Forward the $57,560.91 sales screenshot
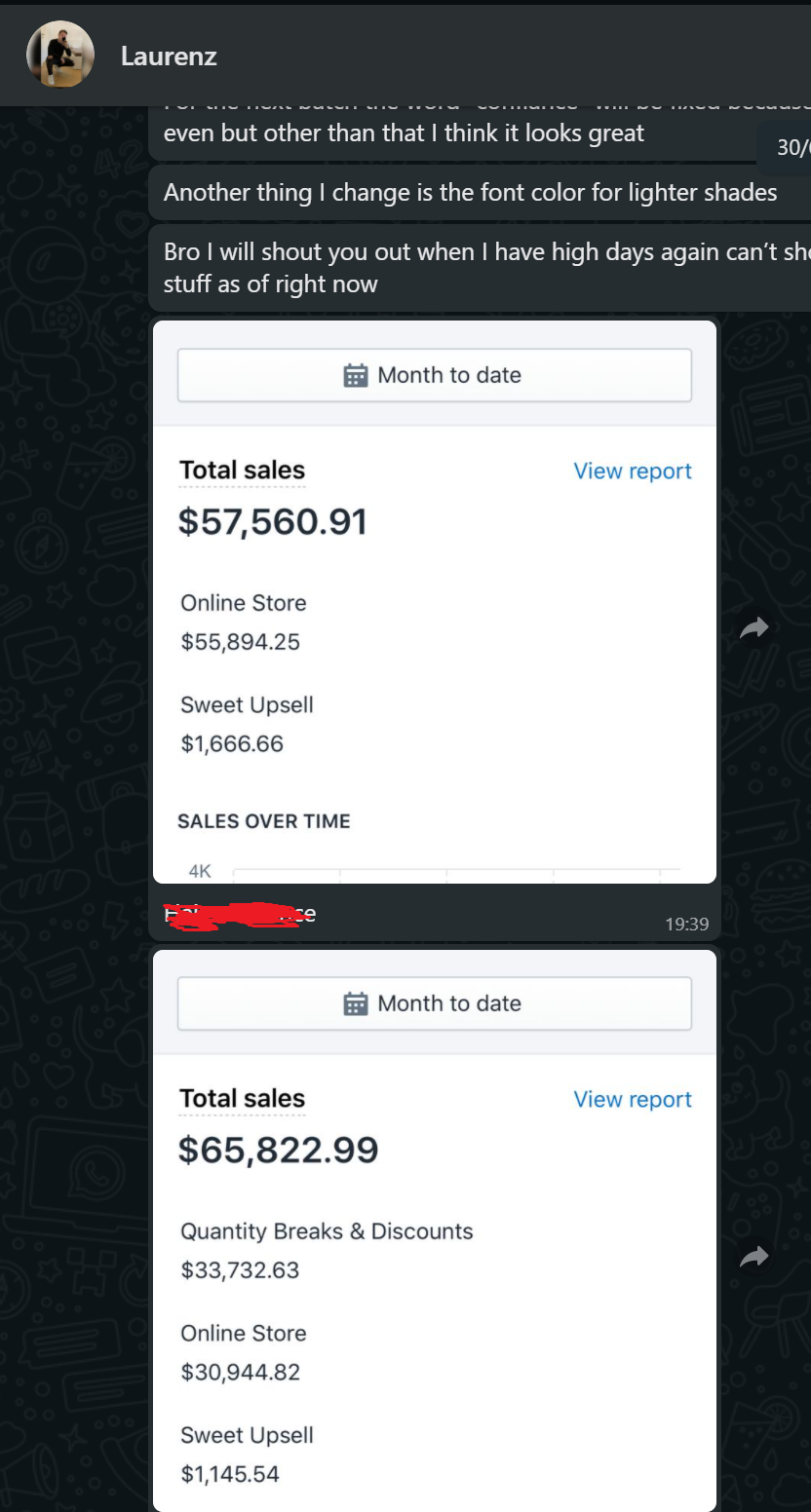Image resolution: width=811 pixels, height=1512 pixels. pos(754,628)
